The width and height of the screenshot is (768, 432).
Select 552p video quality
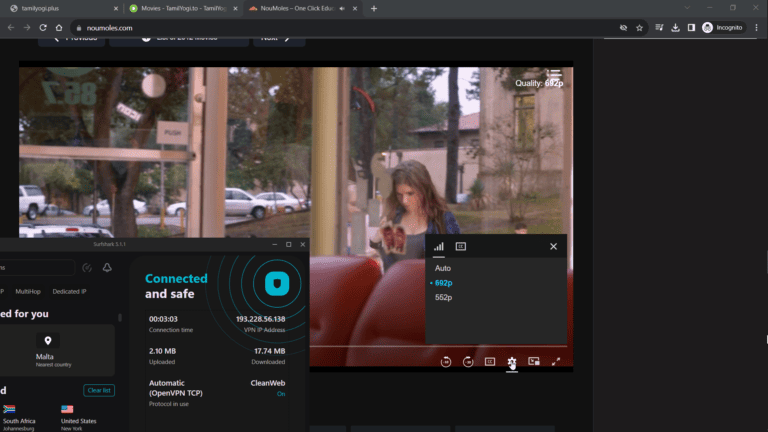coord(444,298)
